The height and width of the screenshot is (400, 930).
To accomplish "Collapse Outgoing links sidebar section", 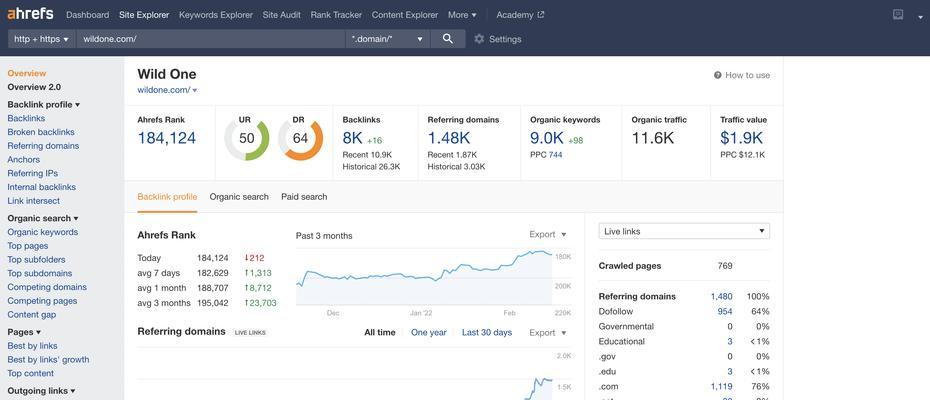I will [x=42, y=391].
